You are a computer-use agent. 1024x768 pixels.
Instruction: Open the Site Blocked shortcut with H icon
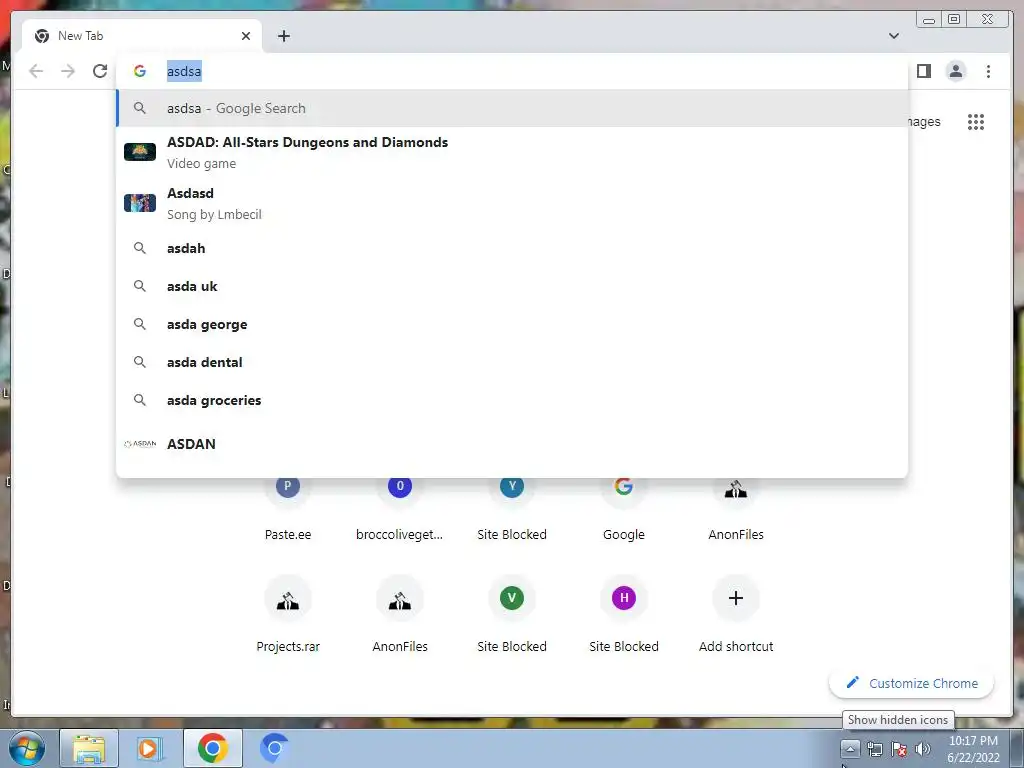coord(624,614)
